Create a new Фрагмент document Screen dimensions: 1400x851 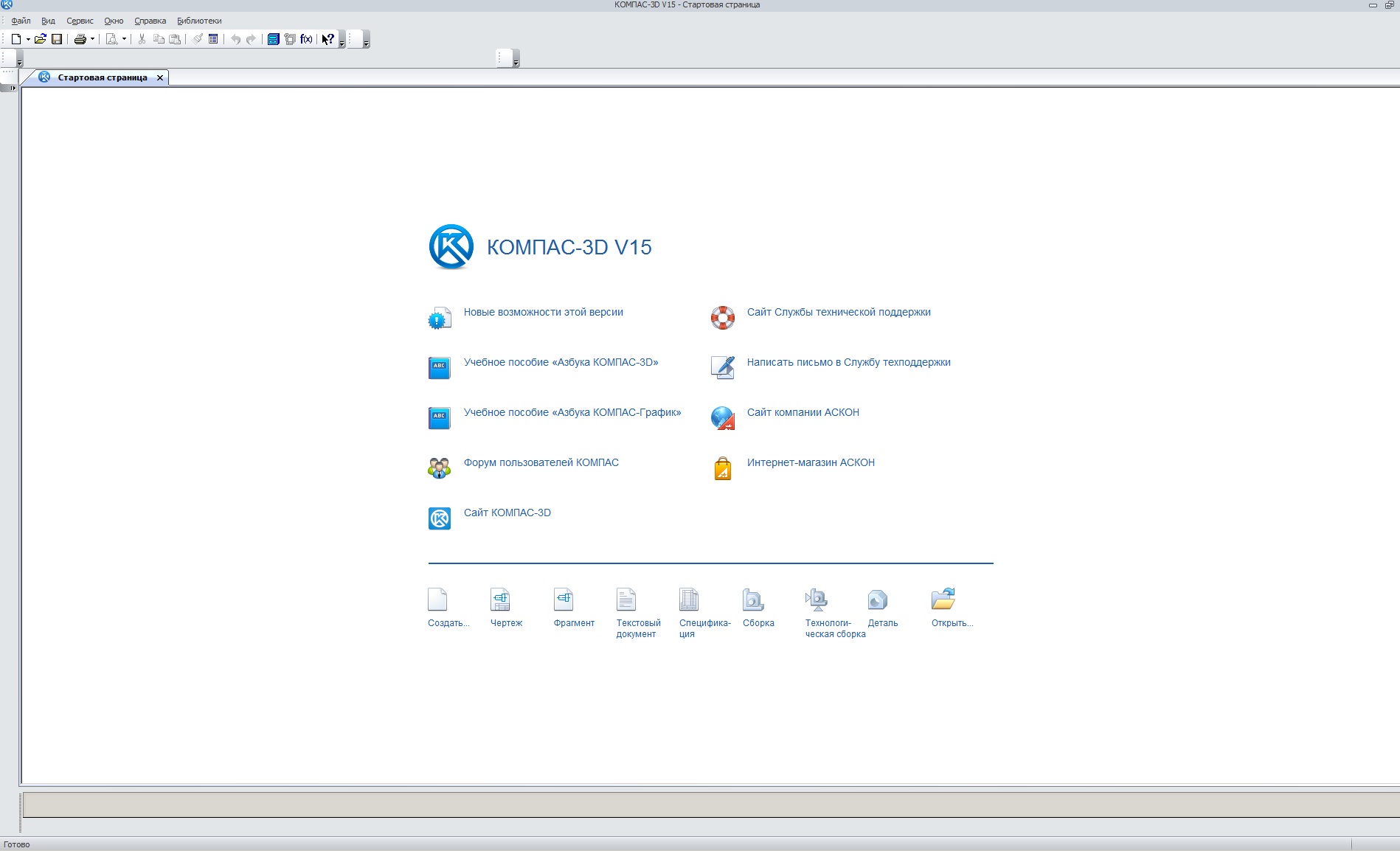point(564,600)
